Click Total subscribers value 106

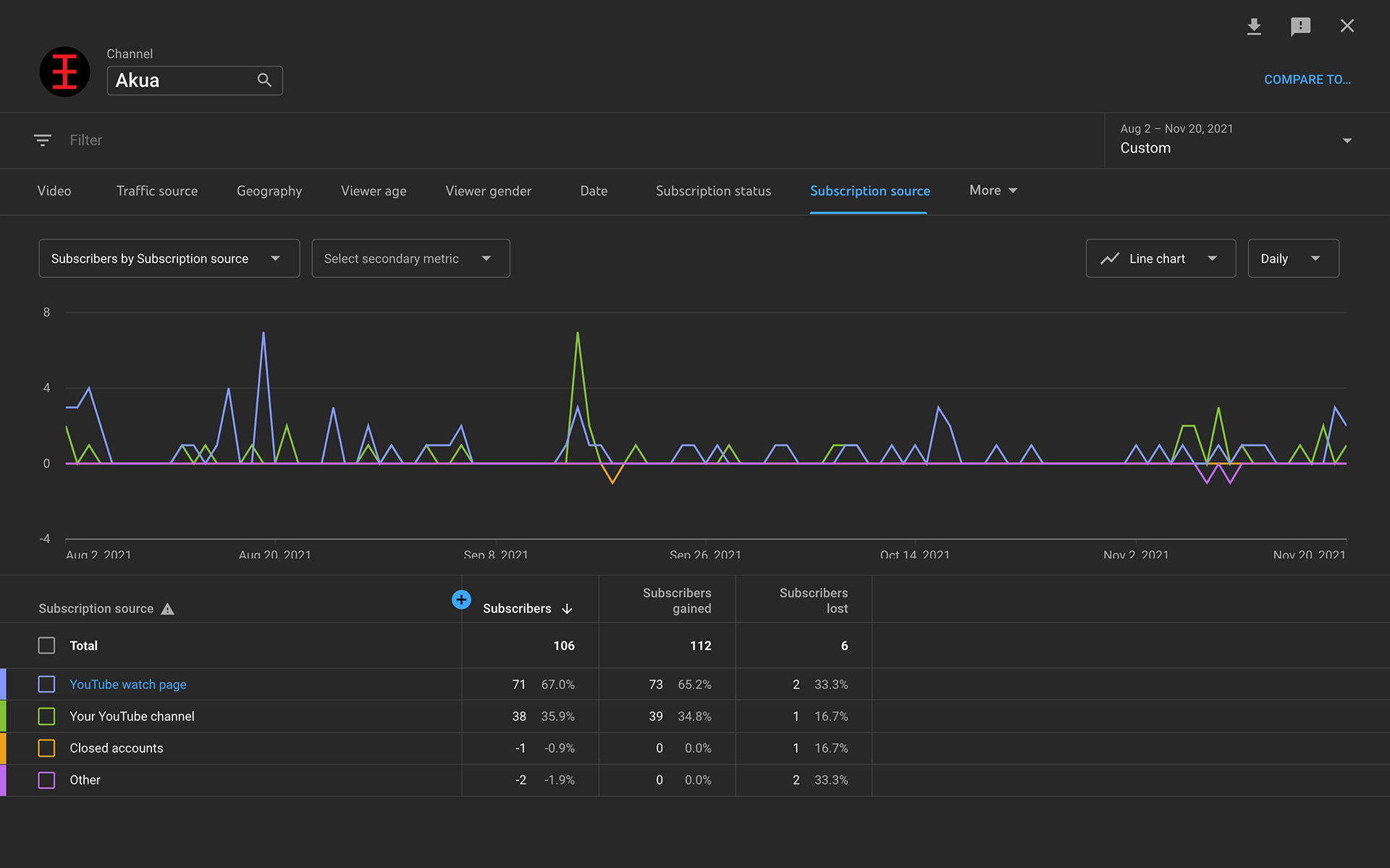coord(564,645)
